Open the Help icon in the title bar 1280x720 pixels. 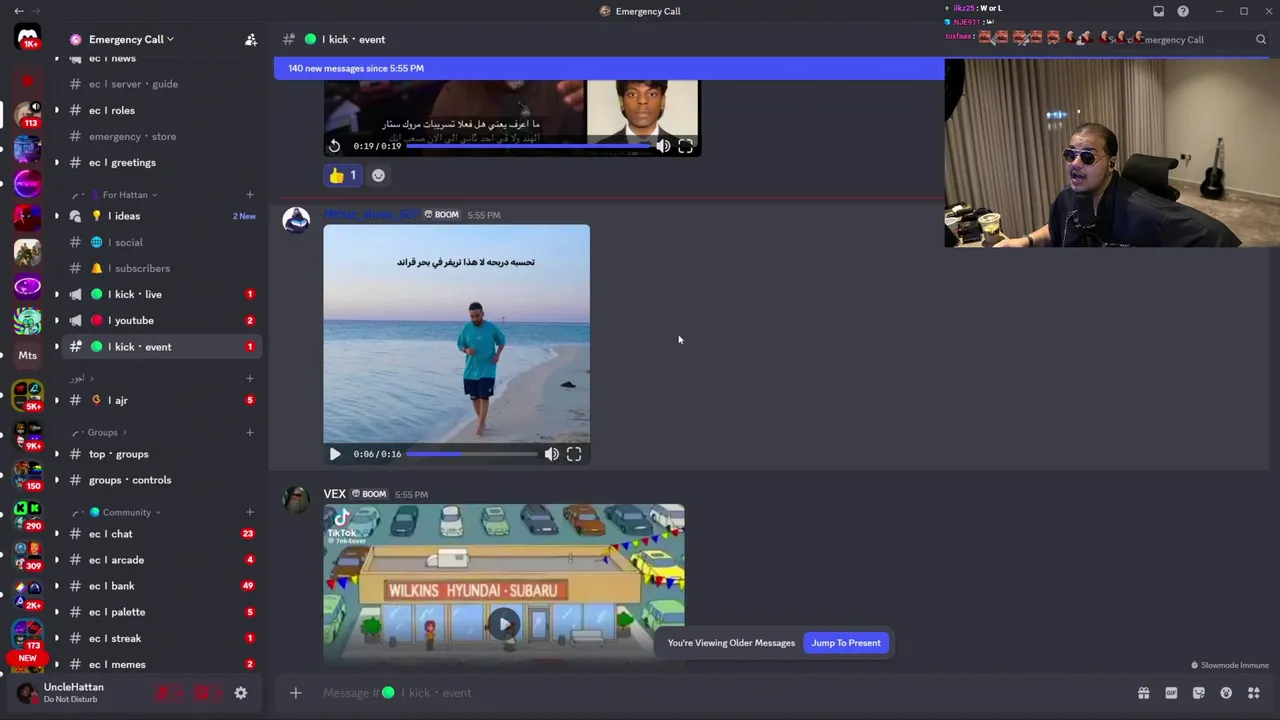[x=1183, y=11]
